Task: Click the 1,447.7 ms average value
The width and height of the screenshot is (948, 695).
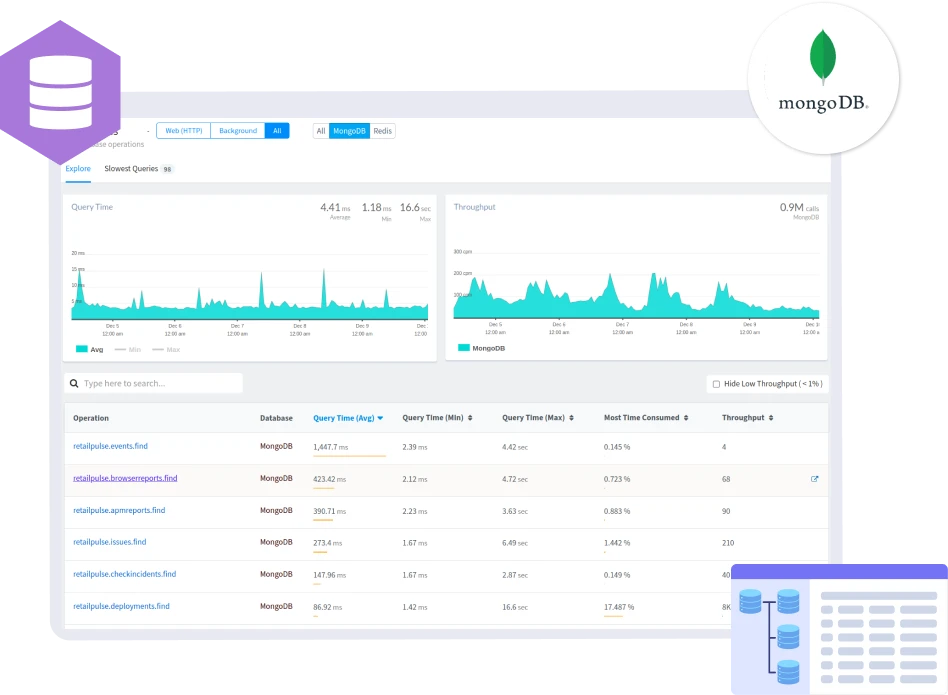Action: pos(331,447)
